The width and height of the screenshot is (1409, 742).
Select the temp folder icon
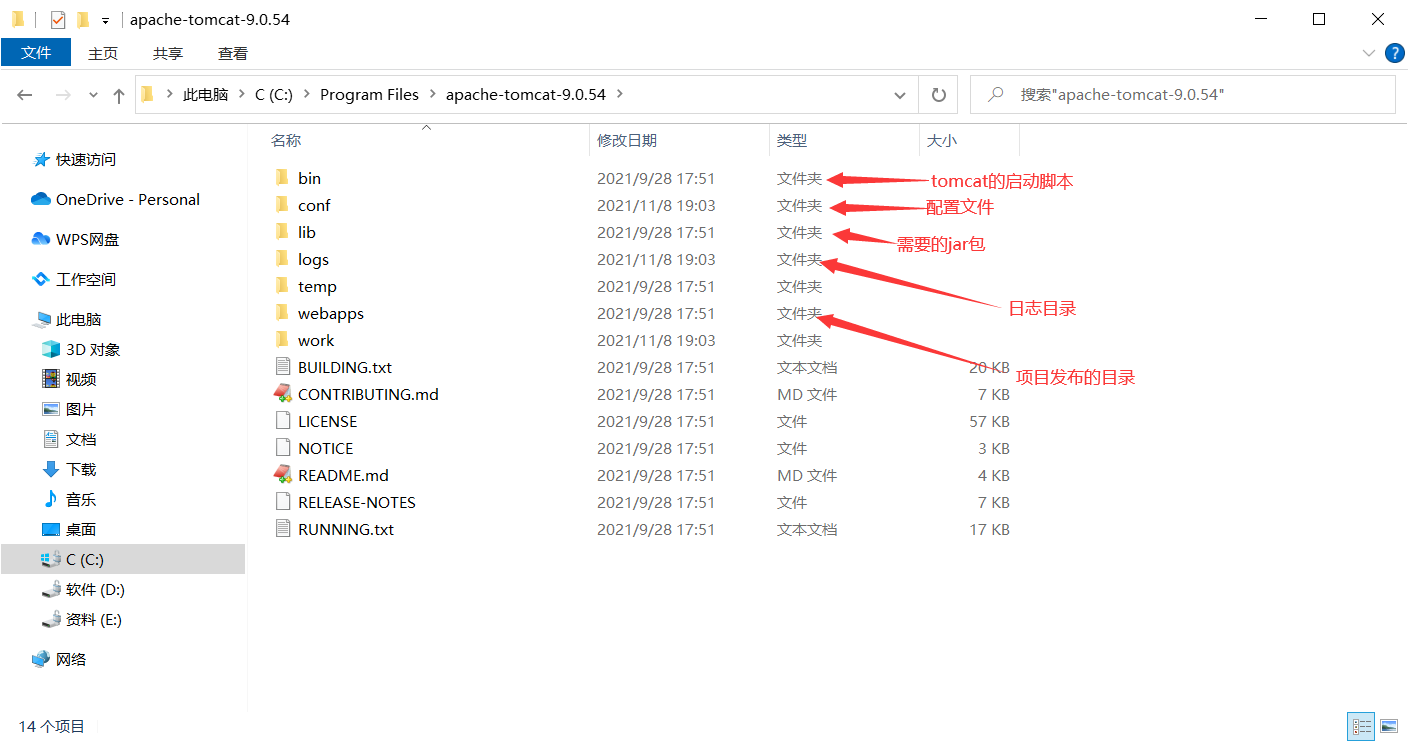[281, 286]
